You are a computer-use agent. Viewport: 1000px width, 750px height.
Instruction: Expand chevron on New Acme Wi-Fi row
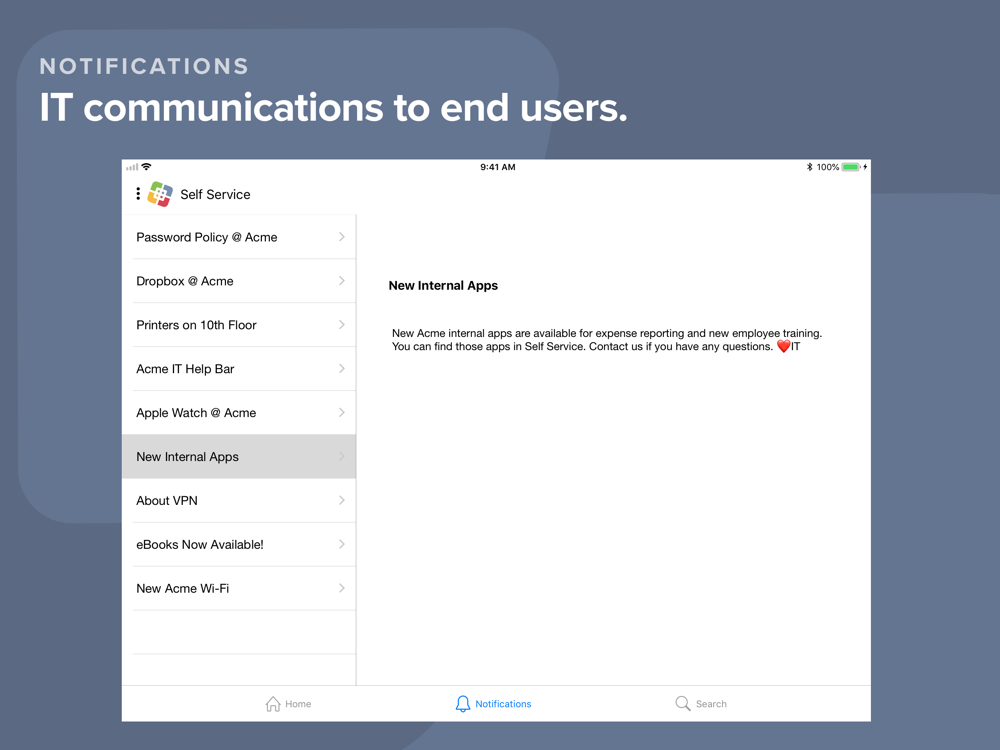(x=342, y=588)
